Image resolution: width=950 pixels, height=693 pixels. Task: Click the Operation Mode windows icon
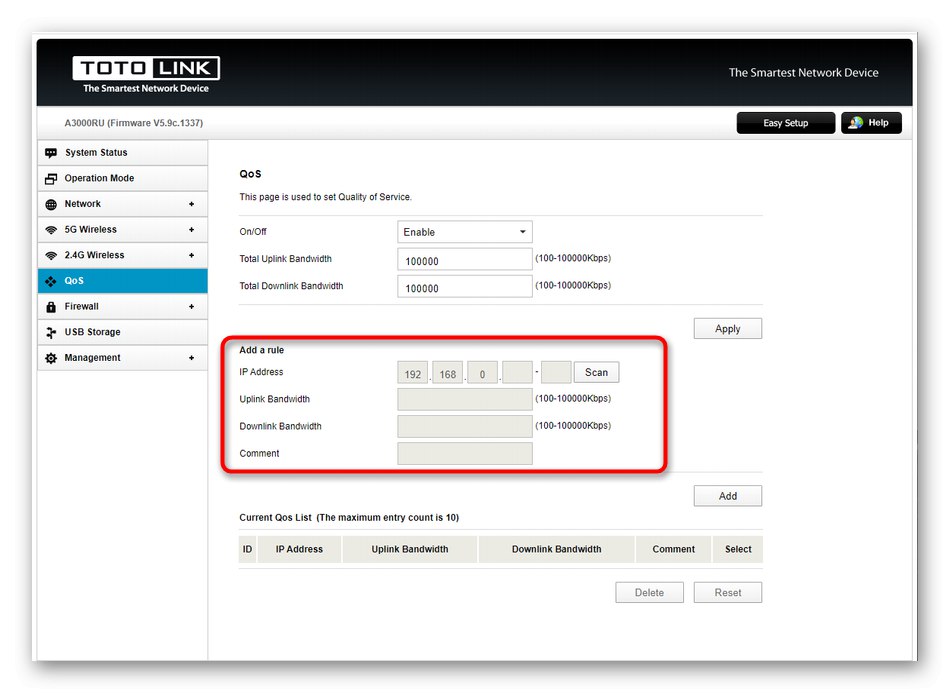coord(51,179)
